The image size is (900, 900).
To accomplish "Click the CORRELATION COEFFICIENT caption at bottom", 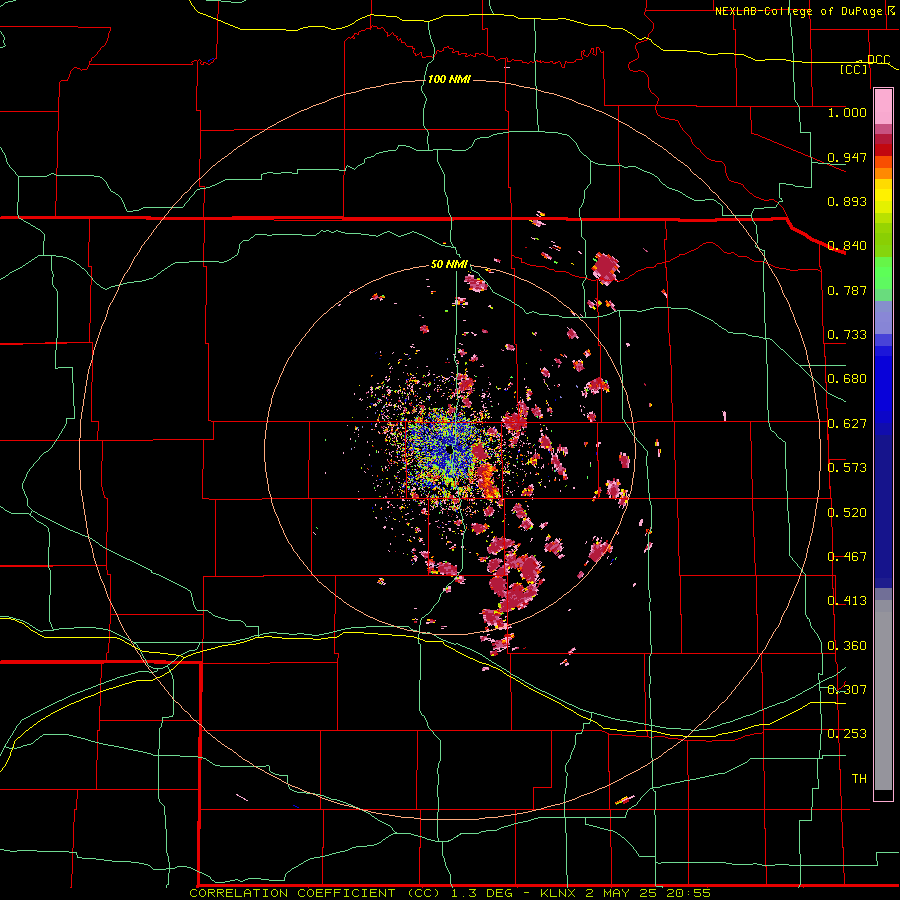I will point(292,893).
